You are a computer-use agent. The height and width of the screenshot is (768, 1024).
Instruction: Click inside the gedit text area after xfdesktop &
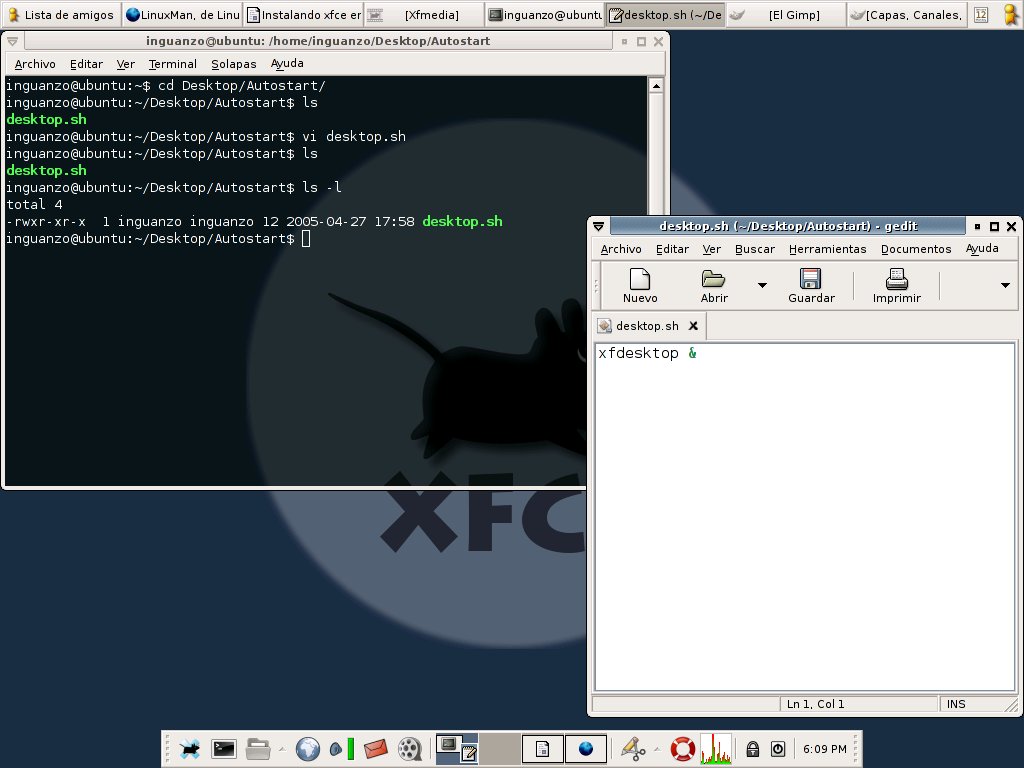[805, 516]
